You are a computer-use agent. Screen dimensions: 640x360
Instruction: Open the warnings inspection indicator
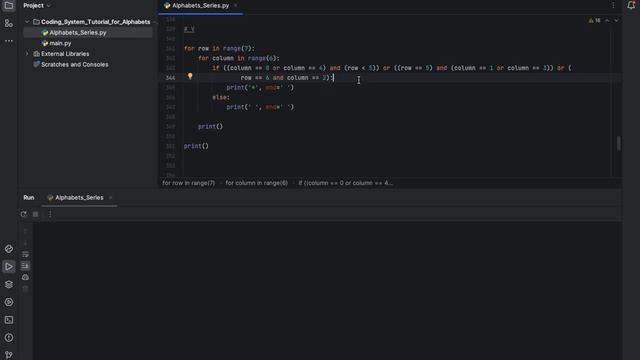[x=594, y=20]
